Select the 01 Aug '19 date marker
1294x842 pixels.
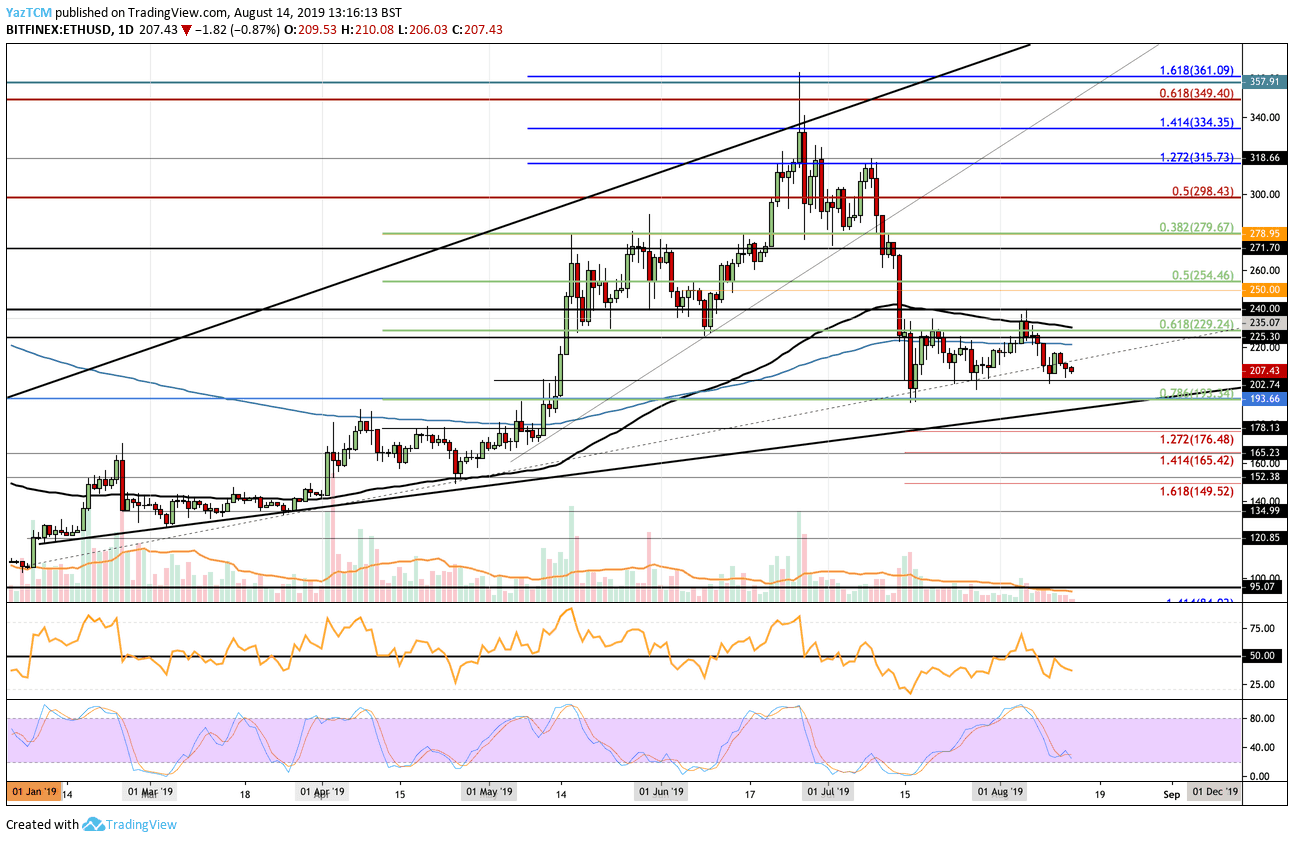coord(1000,792)
